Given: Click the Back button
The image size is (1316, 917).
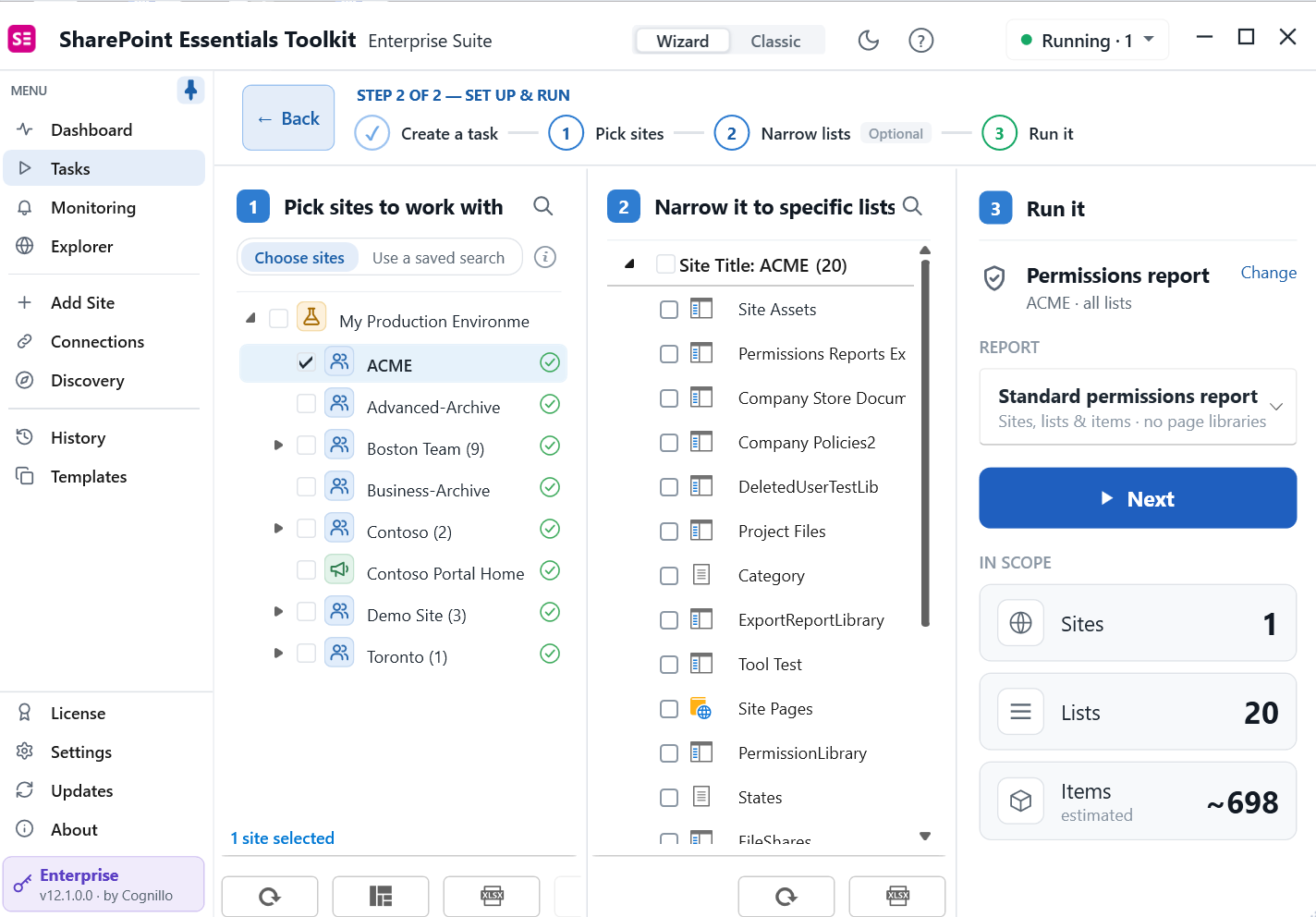Looking at the screenshot, I should [288, 118].
